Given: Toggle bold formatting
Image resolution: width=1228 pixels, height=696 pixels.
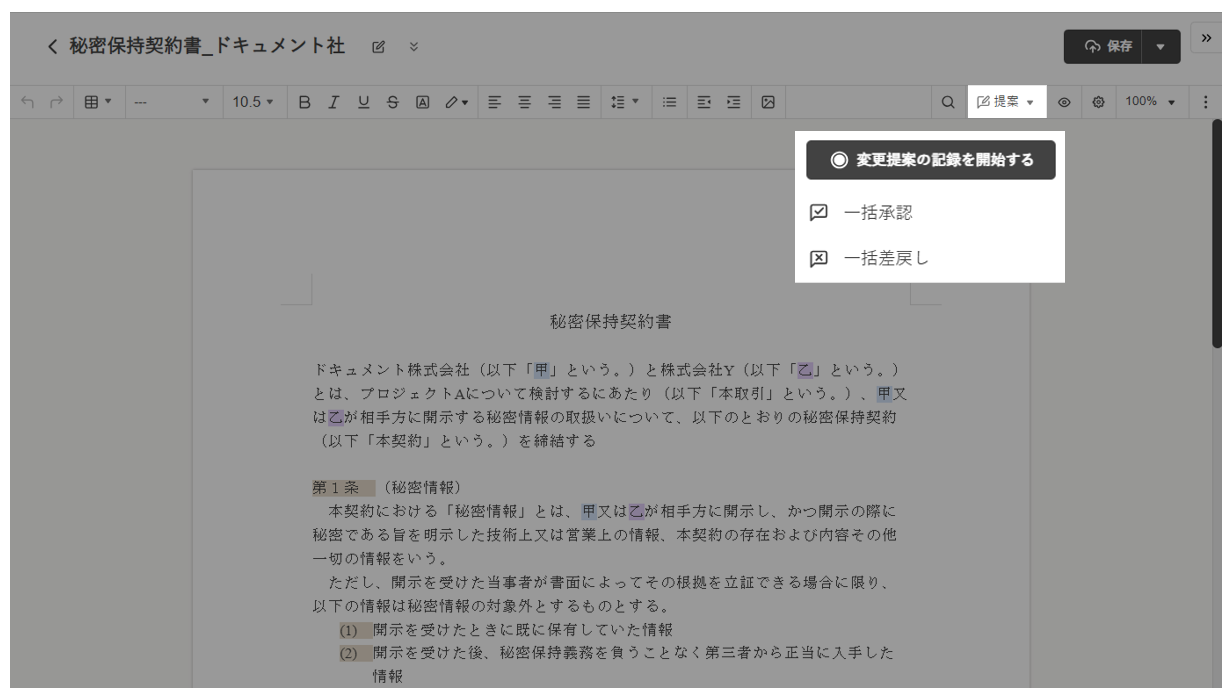Looking at the screenshot, I should point(305,101).
